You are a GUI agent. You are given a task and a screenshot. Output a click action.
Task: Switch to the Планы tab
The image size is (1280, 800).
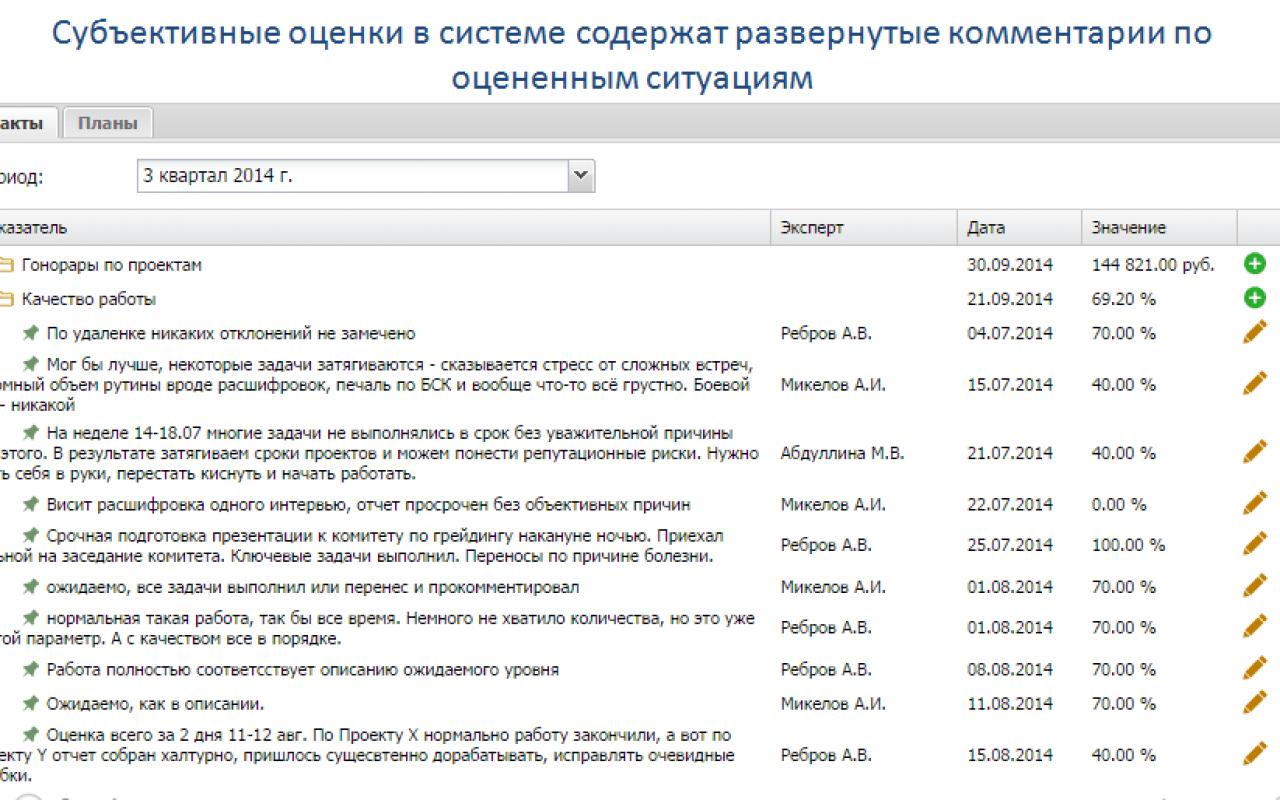pos(107,123)
